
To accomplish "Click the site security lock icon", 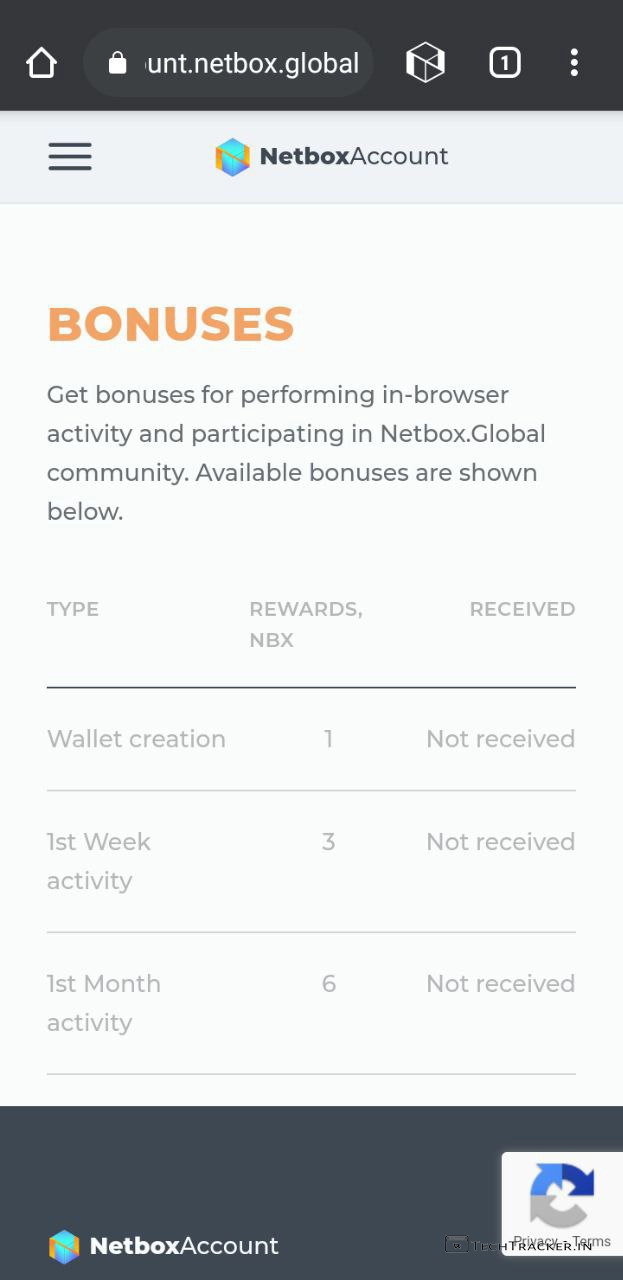I will click(118, 64).
